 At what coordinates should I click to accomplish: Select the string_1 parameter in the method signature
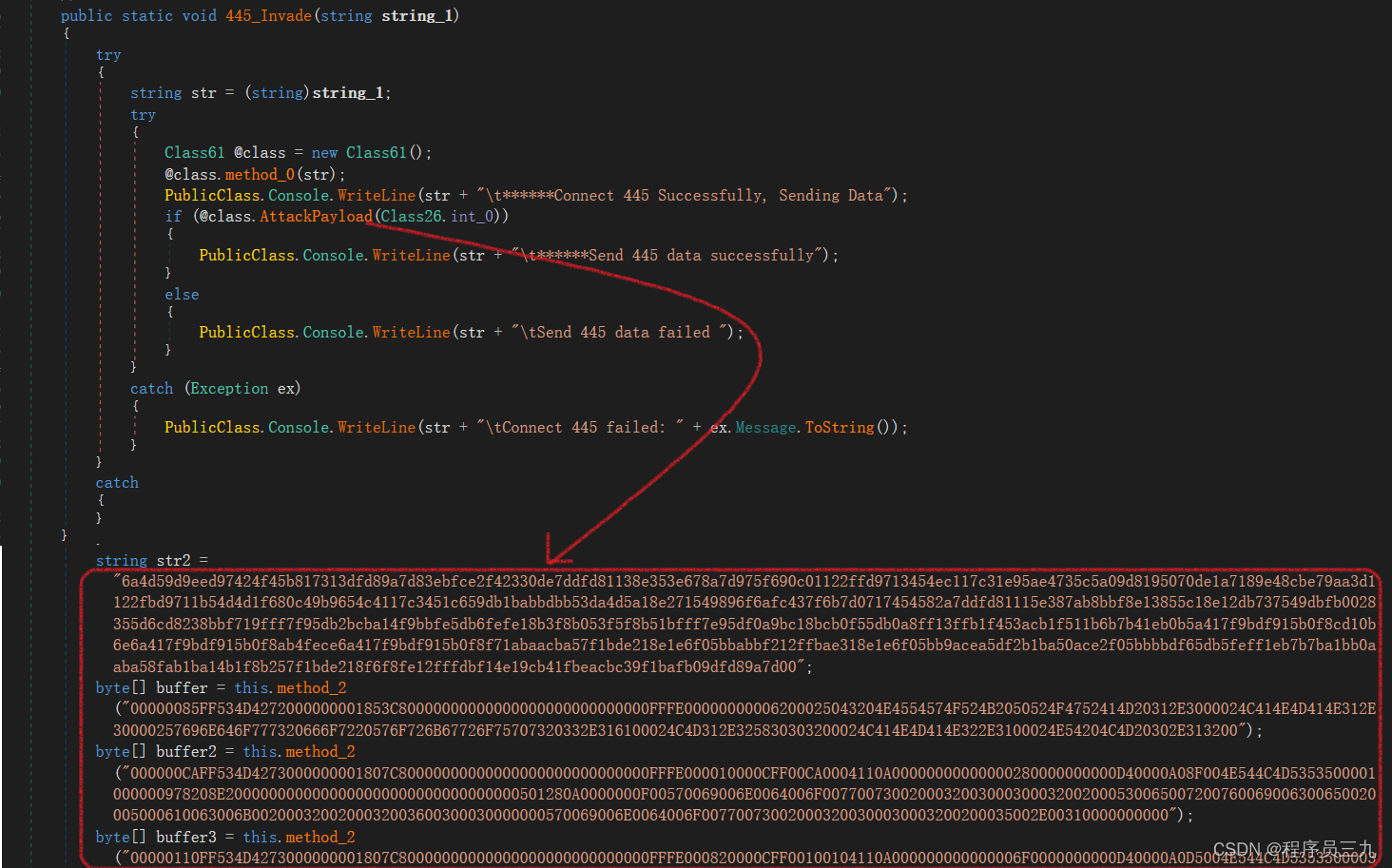click(417, 16)
